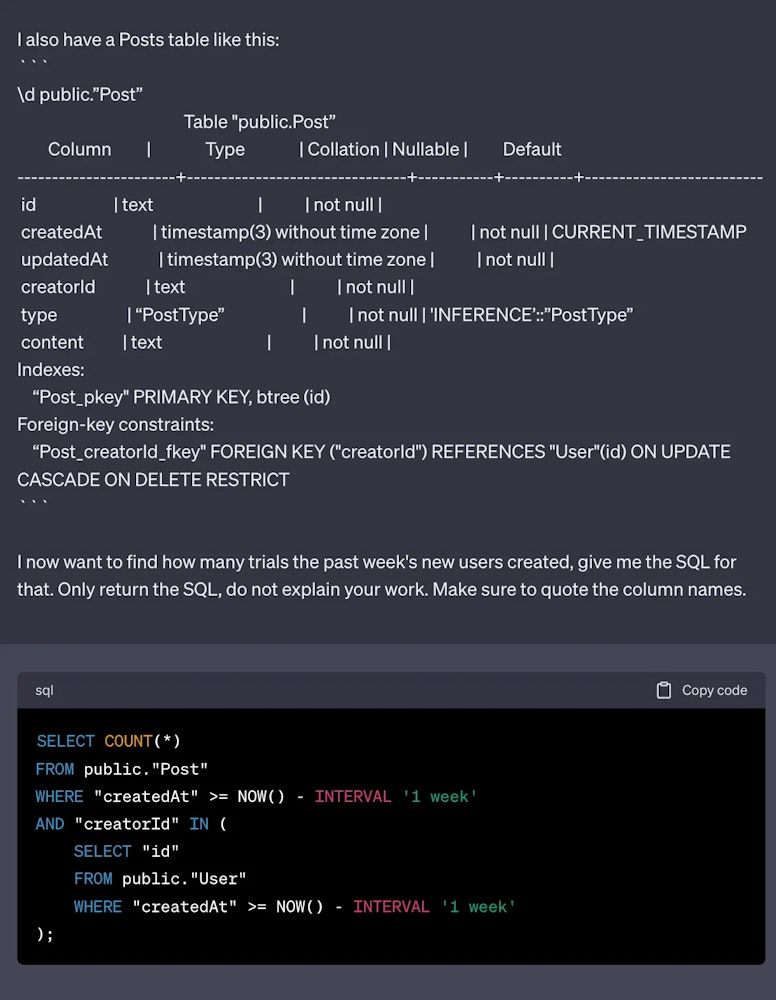The image size is (776, 1000).
Task: Click the 'Foreign-key constraints:' label
Action: 115,425
